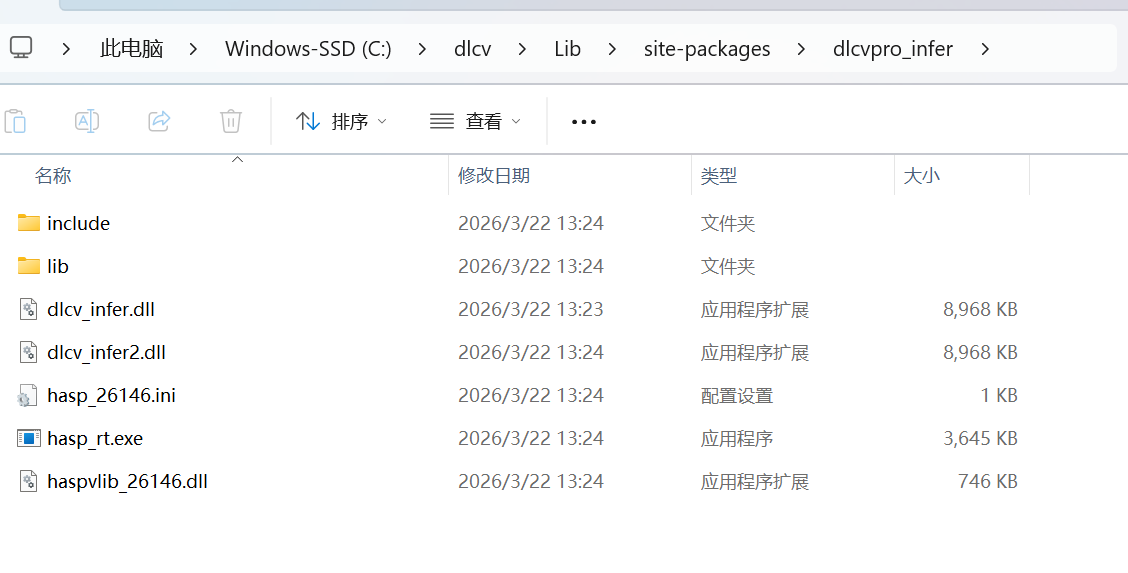Click the rename icon in toolbar
The width and height of the screenshot is (1128, 573).
click(x=87, y=121)
